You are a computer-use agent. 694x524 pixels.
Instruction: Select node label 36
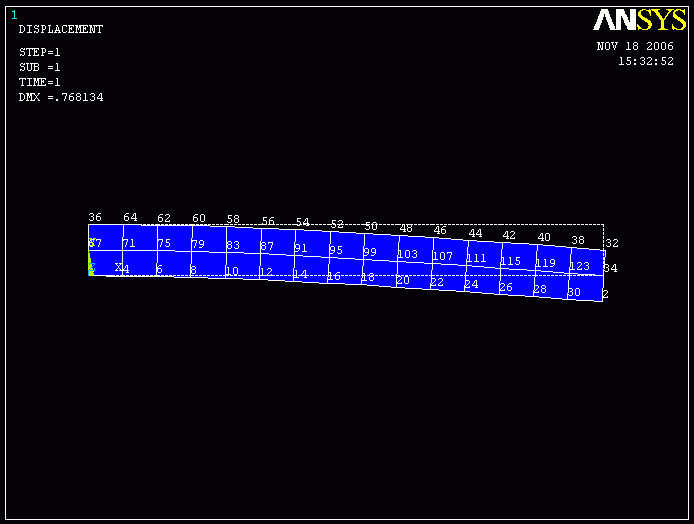coord(95,217)
